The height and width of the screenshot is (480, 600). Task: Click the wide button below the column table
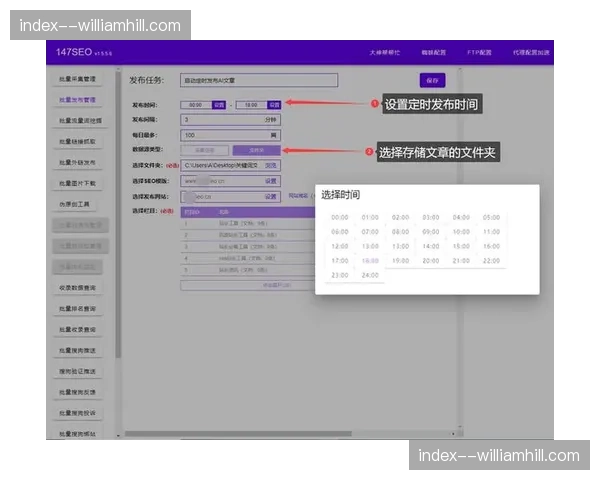[248, 286]
